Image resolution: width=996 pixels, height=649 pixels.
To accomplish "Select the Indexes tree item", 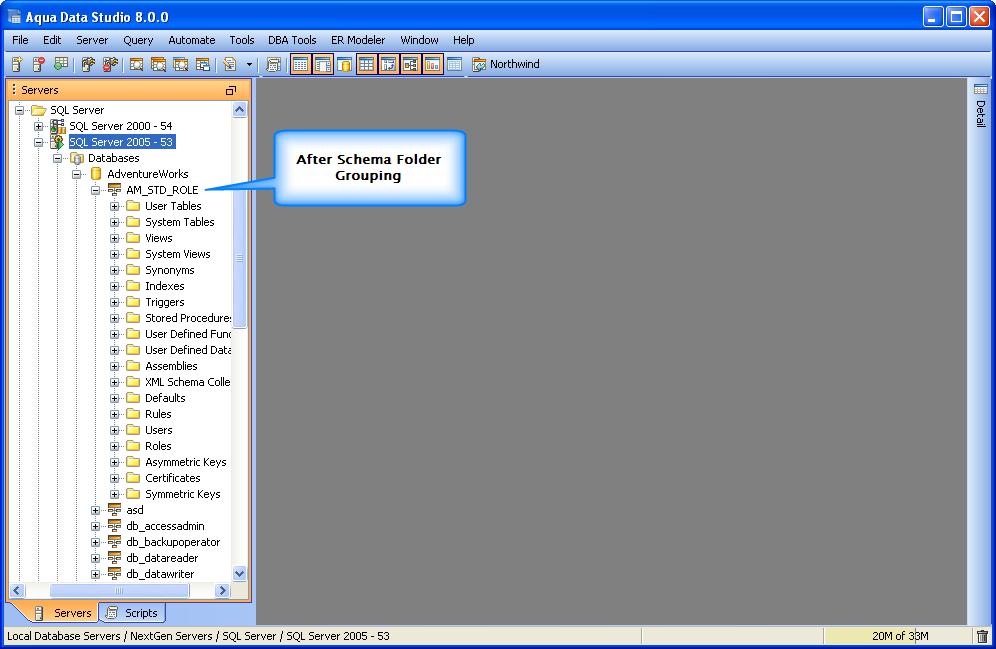I will click(x=165, y=286).
